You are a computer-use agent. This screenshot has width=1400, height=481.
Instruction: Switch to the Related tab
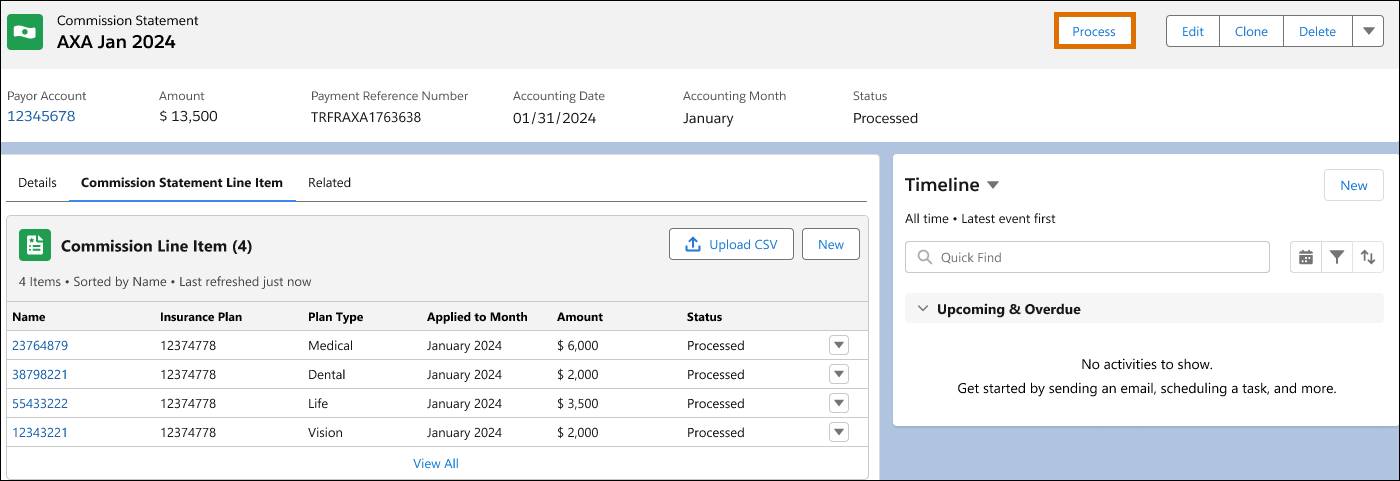329,183
